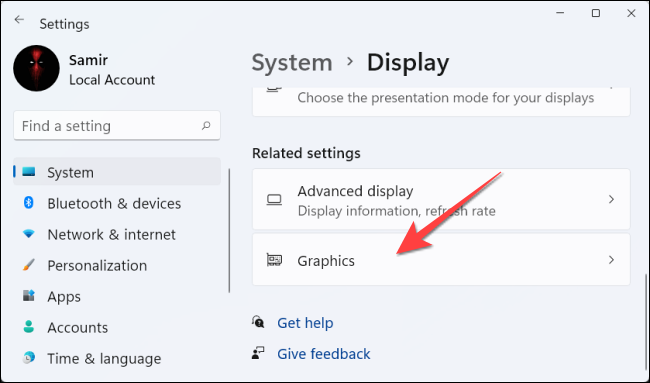
Task: Select System in the sidebar
Action: 117,172
